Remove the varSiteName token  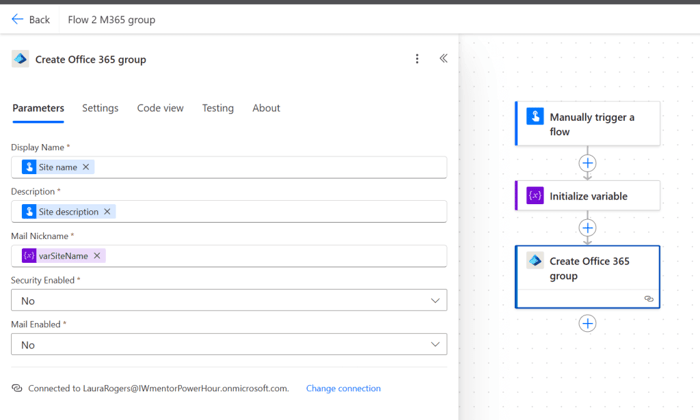coord(97,256)
